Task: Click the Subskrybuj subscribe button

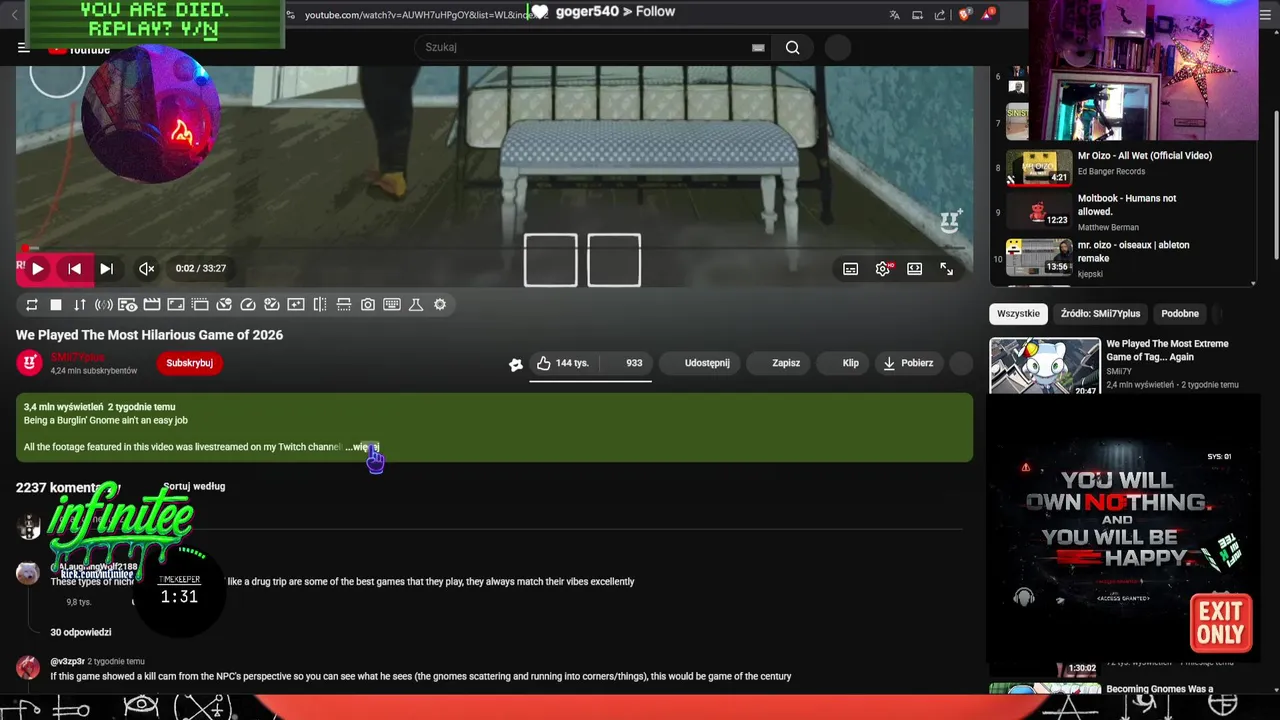Action: (189, 363)
